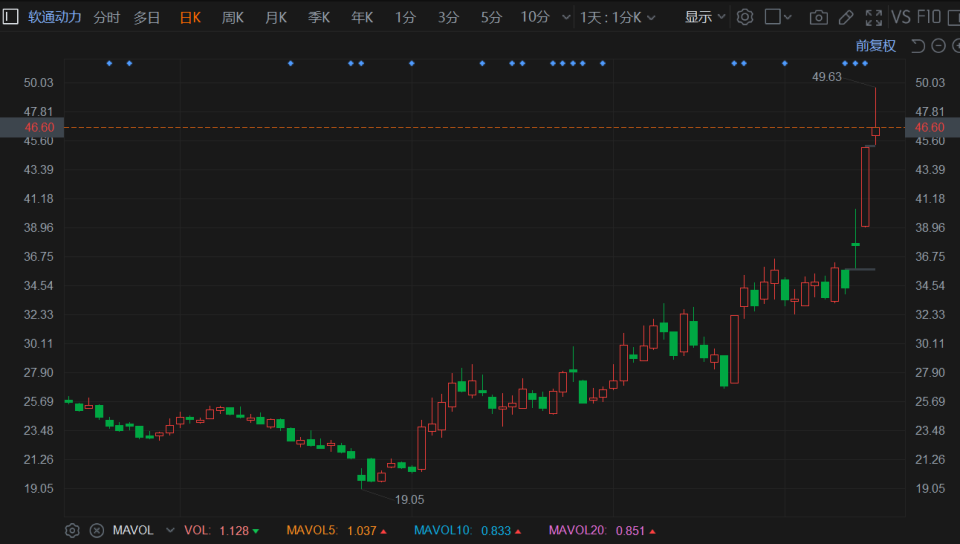Take a chart screenshot with camera icon
Viewport: 960px width, 544px height.
(819, 18)
